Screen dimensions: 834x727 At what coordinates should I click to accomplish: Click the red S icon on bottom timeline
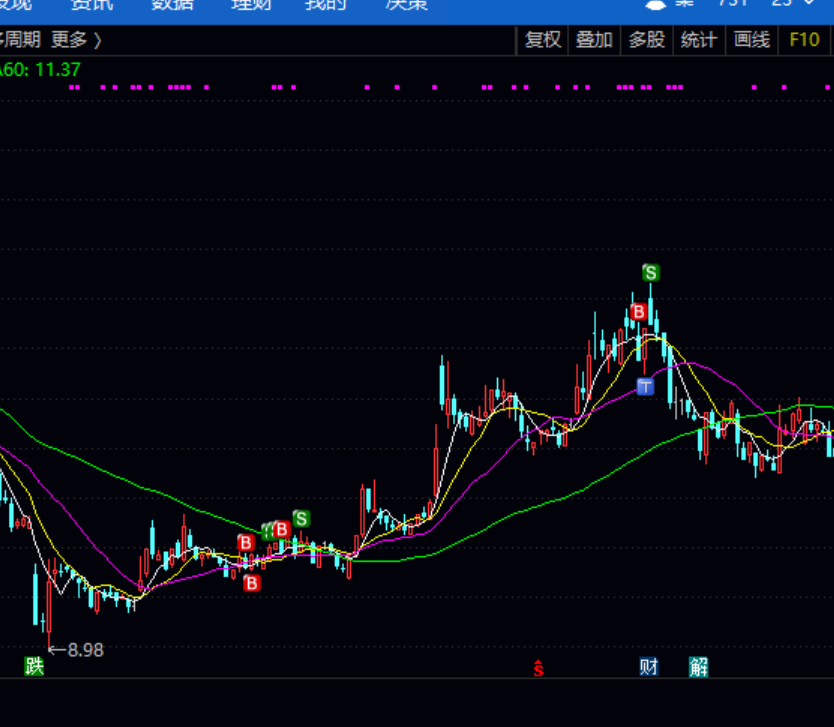click(x=538, y=668)
